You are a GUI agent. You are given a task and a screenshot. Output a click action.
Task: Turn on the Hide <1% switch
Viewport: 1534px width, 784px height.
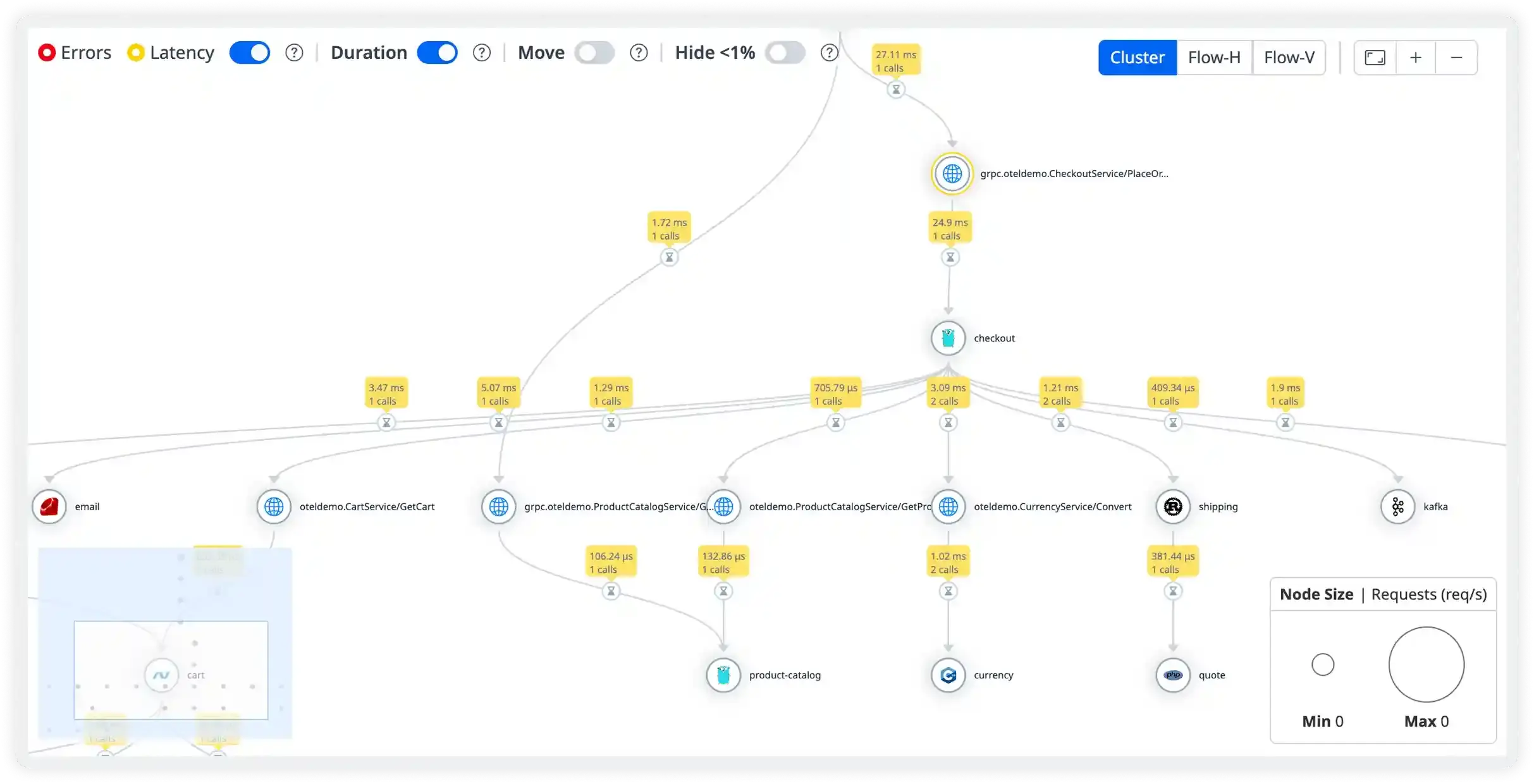pos(785,52)
